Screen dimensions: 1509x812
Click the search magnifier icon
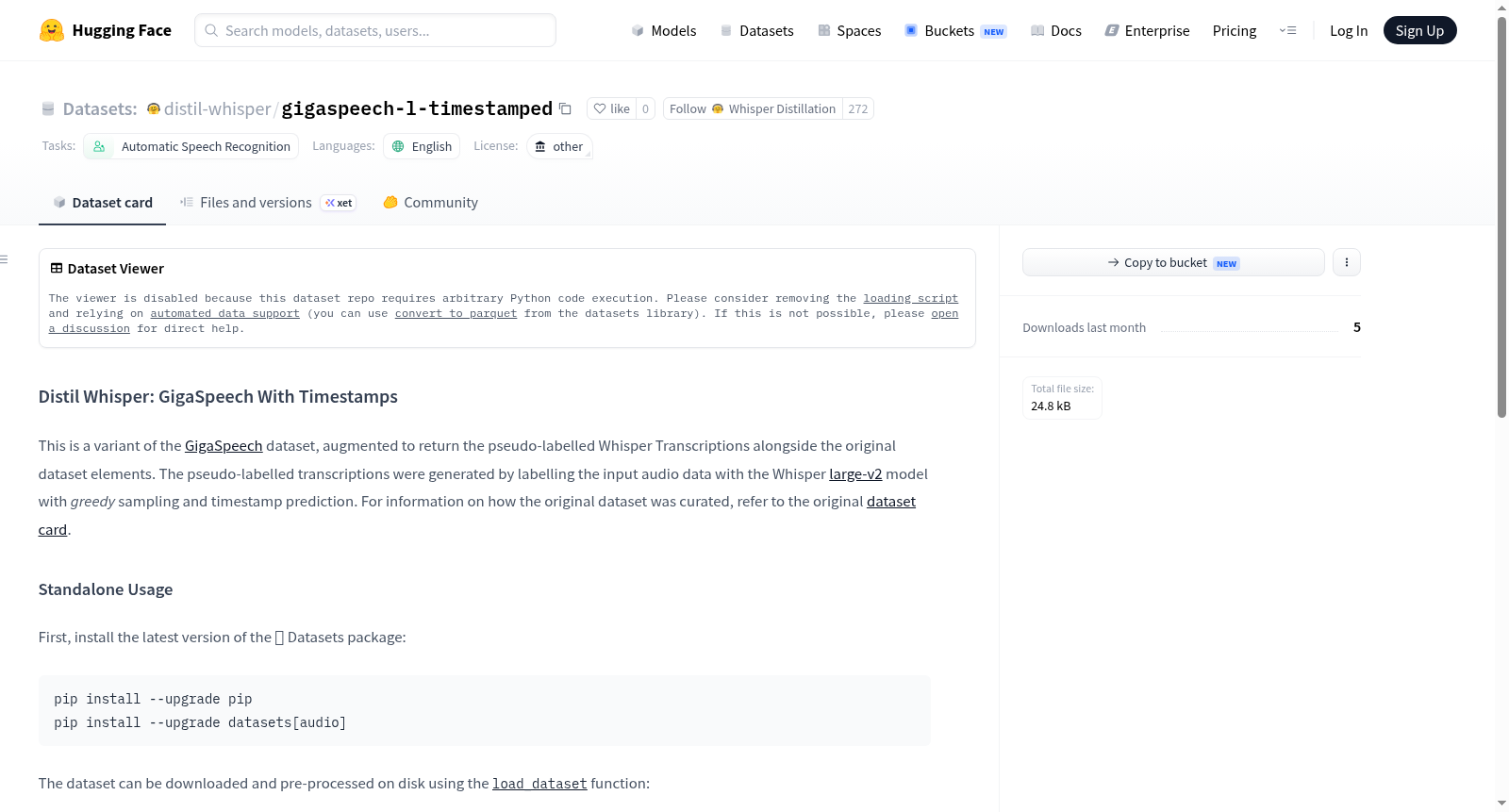pos(211,30)
